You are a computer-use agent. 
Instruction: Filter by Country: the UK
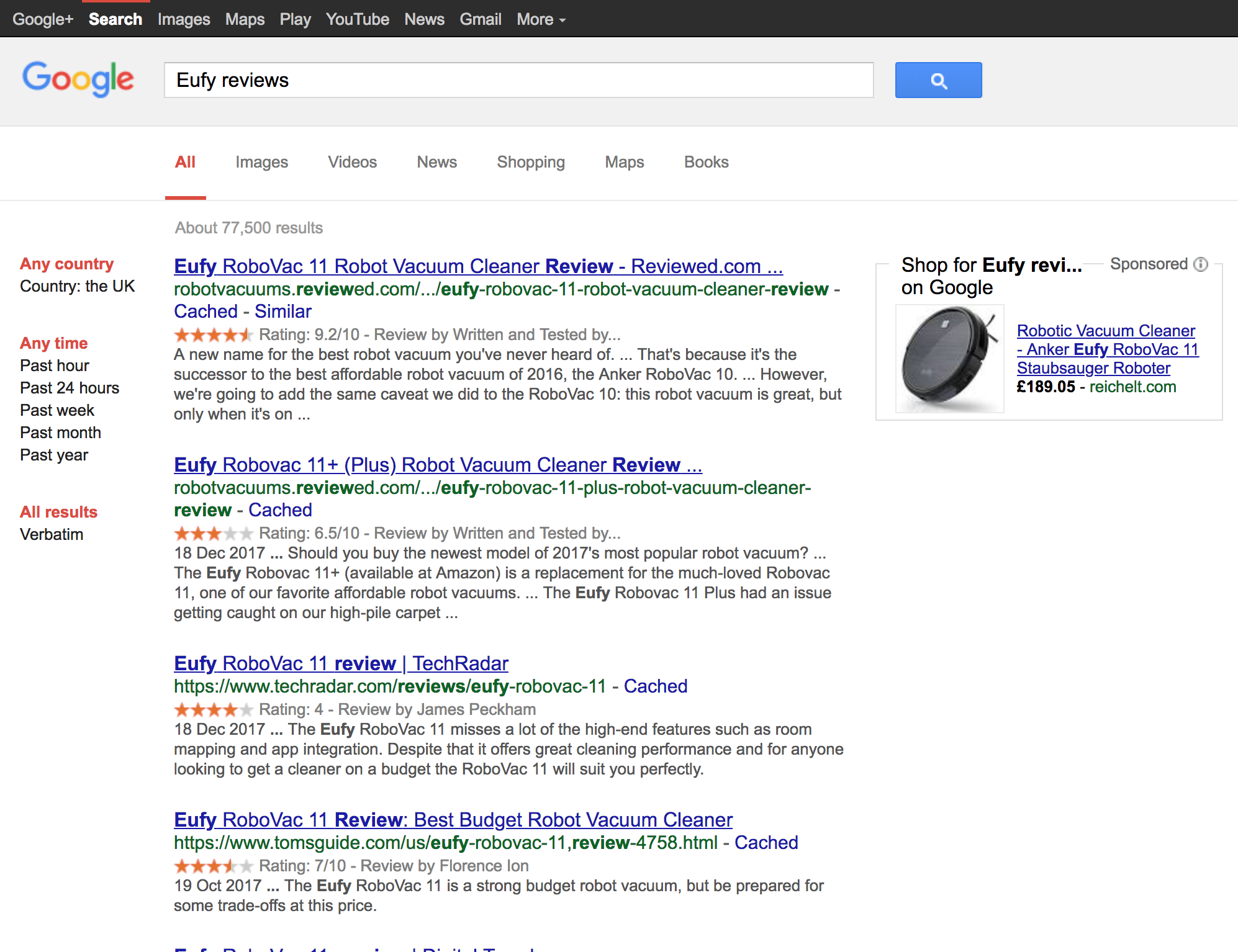77,286
